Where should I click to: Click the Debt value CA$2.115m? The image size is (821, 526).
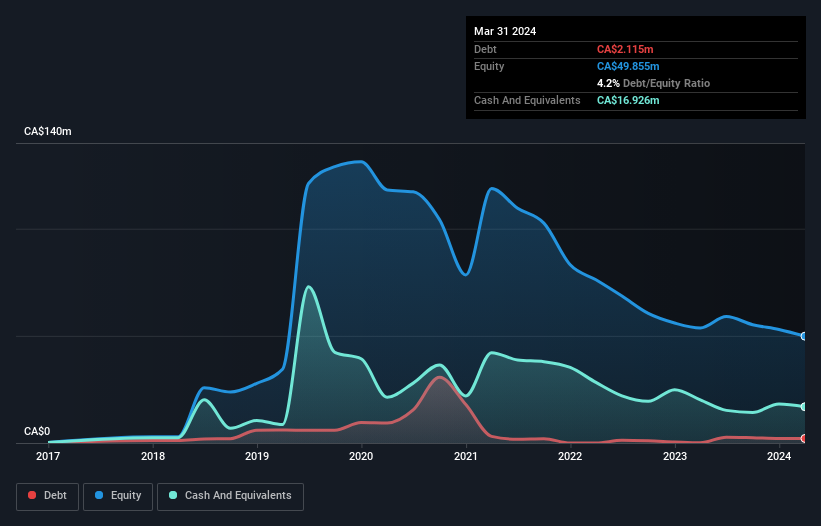625,49
